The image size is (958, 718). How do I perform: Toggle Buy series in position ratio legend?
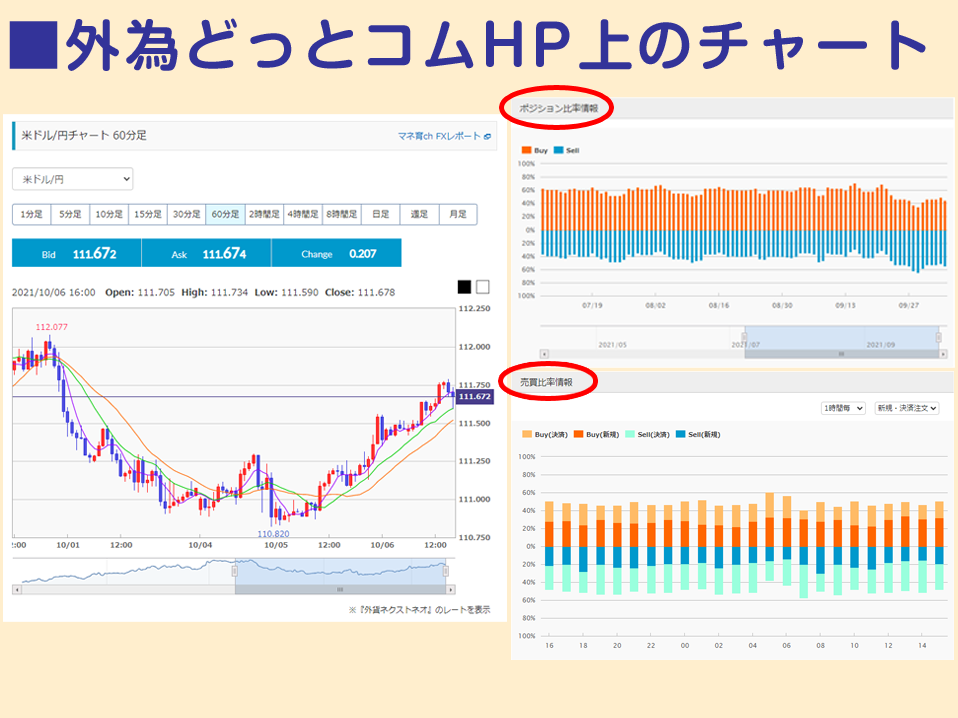tap(535, 150)
